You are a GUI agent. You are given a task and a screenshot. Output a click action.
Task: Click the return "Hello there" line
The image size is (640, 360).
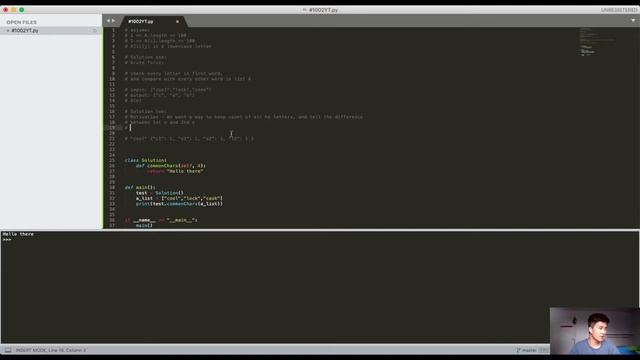coord(175,171)
